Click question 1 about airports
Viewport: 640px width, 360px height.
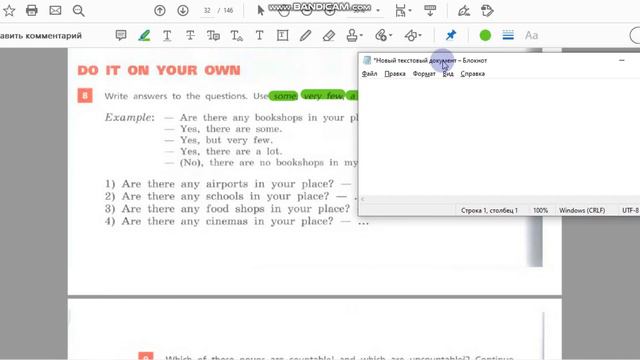[x=228, y=184]
